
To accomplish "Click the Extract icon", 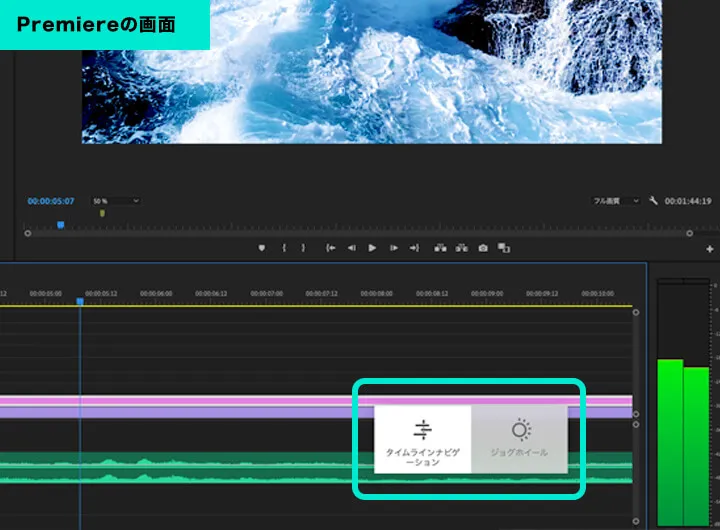I will tap(461, 248).
